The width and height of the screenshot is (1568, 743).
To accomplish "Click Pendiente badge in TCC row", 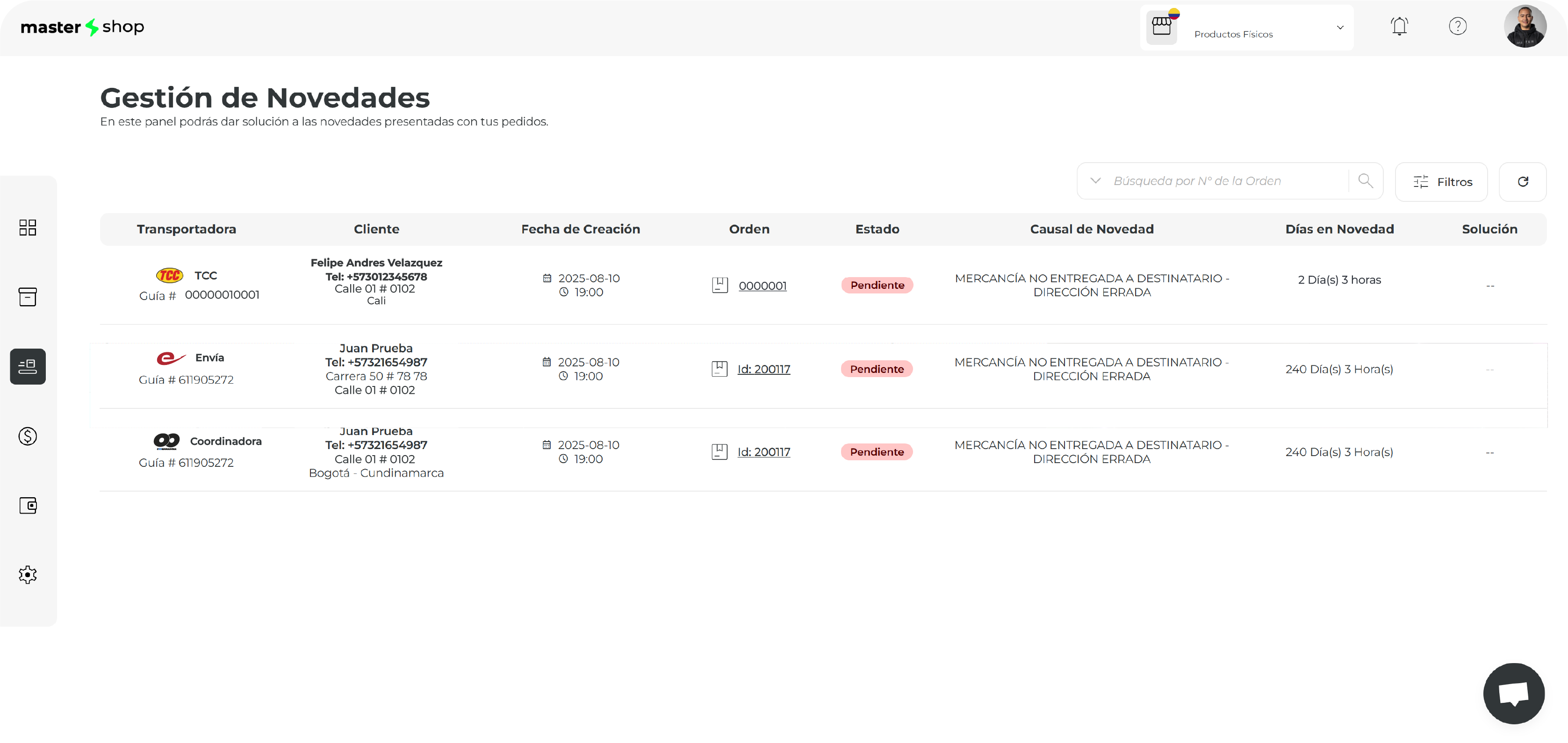I will (x=877, y=285).
